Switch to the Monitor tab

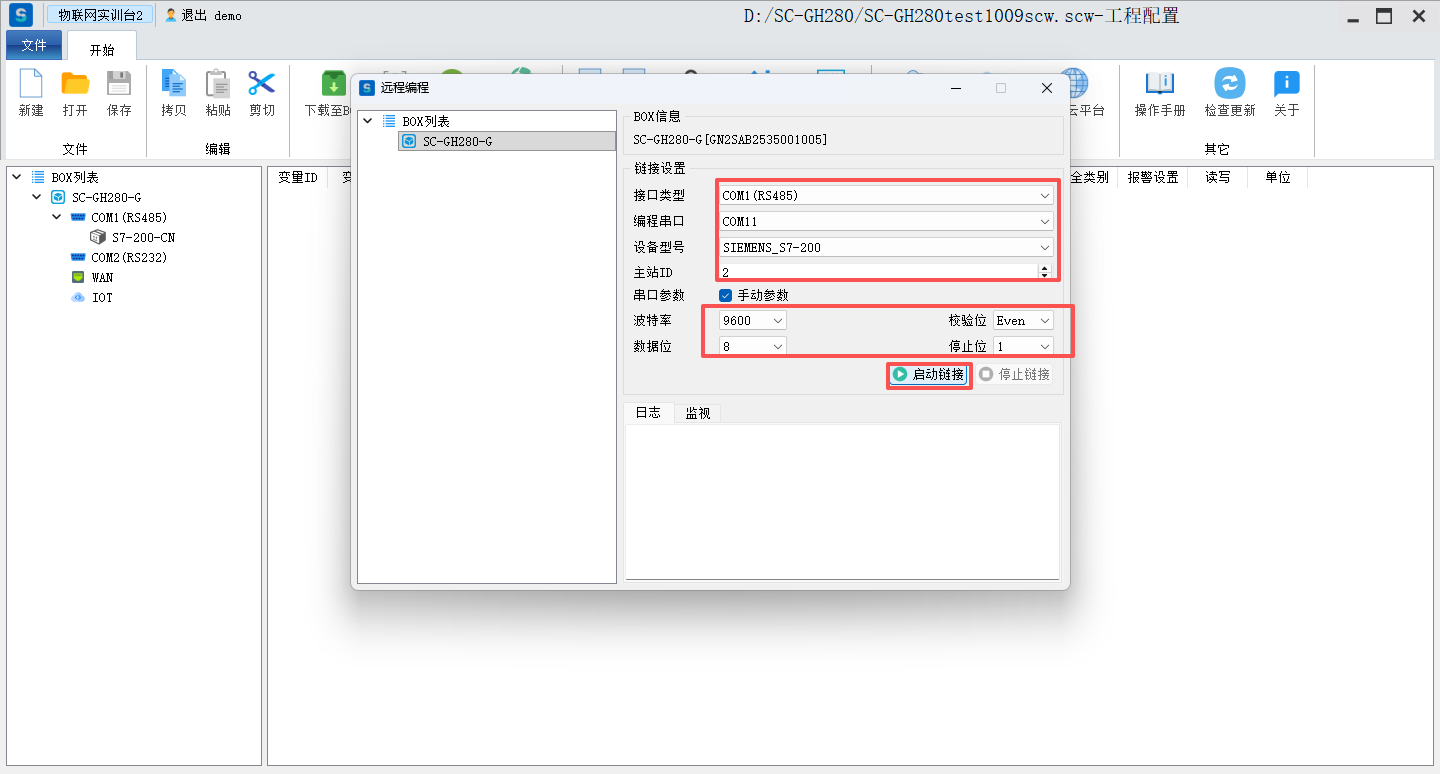(697, 413)
